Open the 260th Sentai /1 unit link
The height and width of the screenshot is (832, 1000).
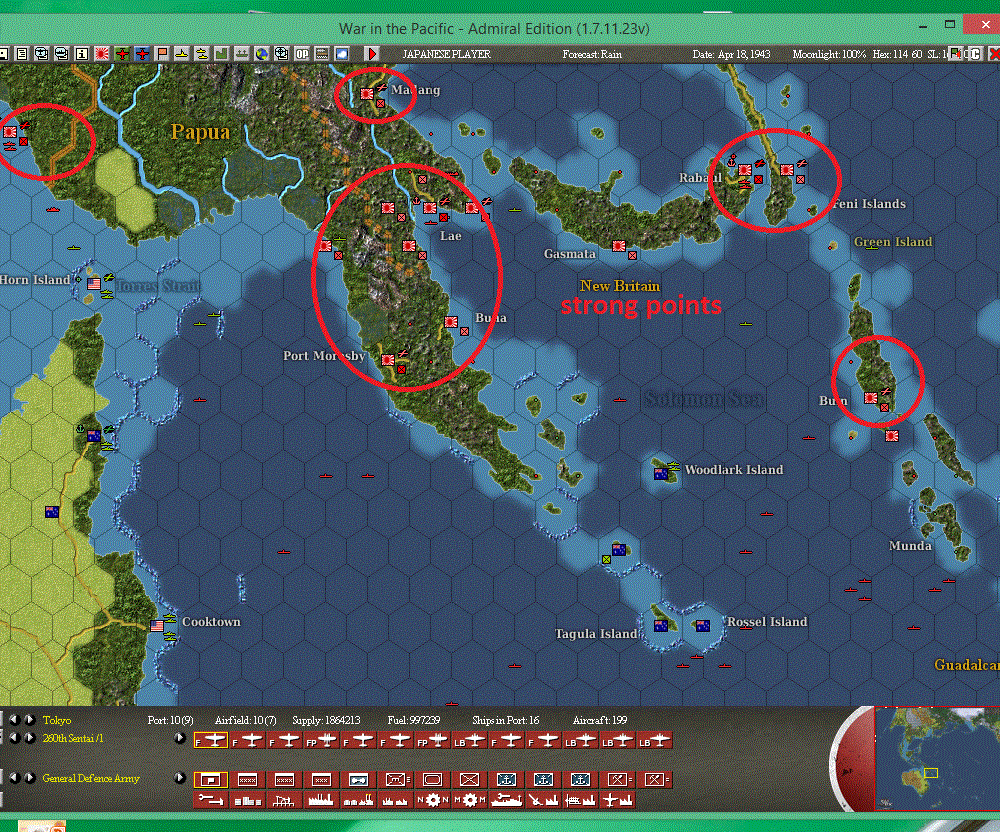point(73,738)
